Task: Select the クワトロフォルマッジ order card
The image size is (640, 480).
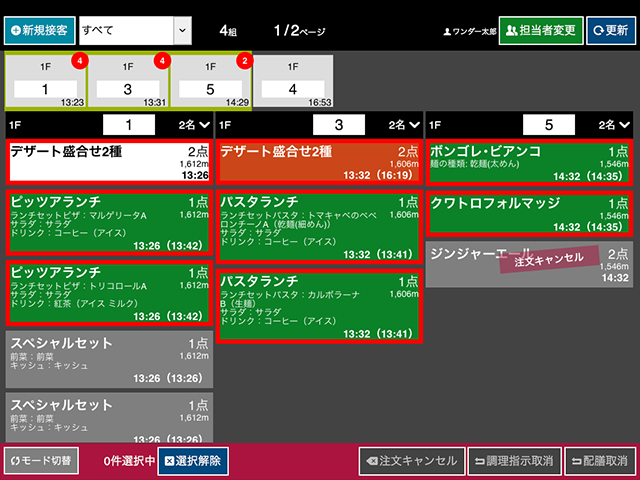Action: click(529, 213)
